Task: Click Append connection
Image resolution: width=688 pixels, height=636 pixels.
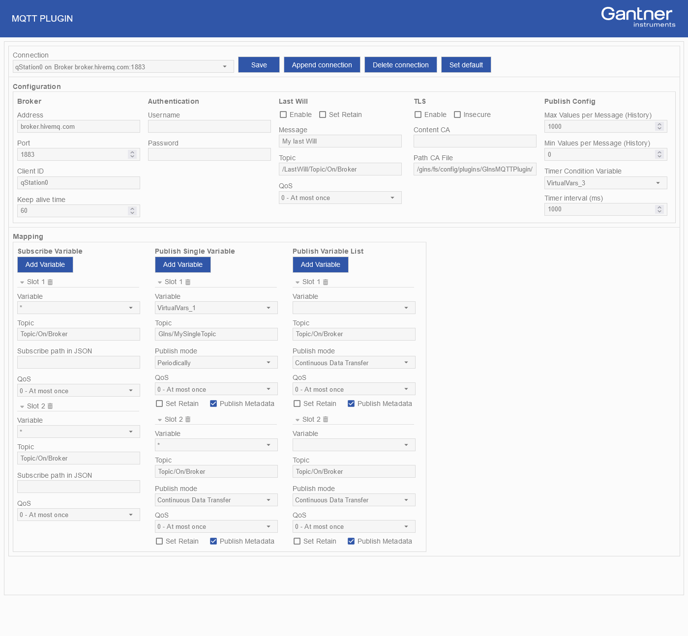Action: coord(321,65)
